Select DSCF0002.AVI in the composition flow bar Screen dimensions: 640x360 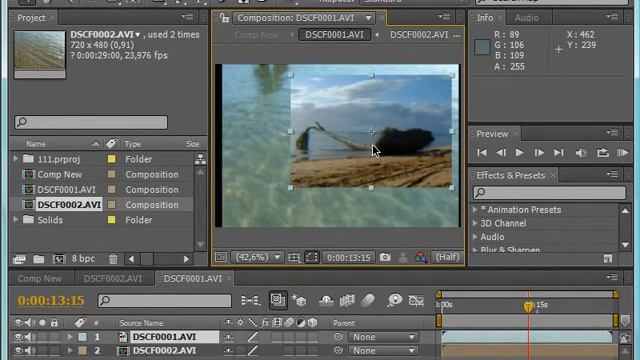coord(419,35)
